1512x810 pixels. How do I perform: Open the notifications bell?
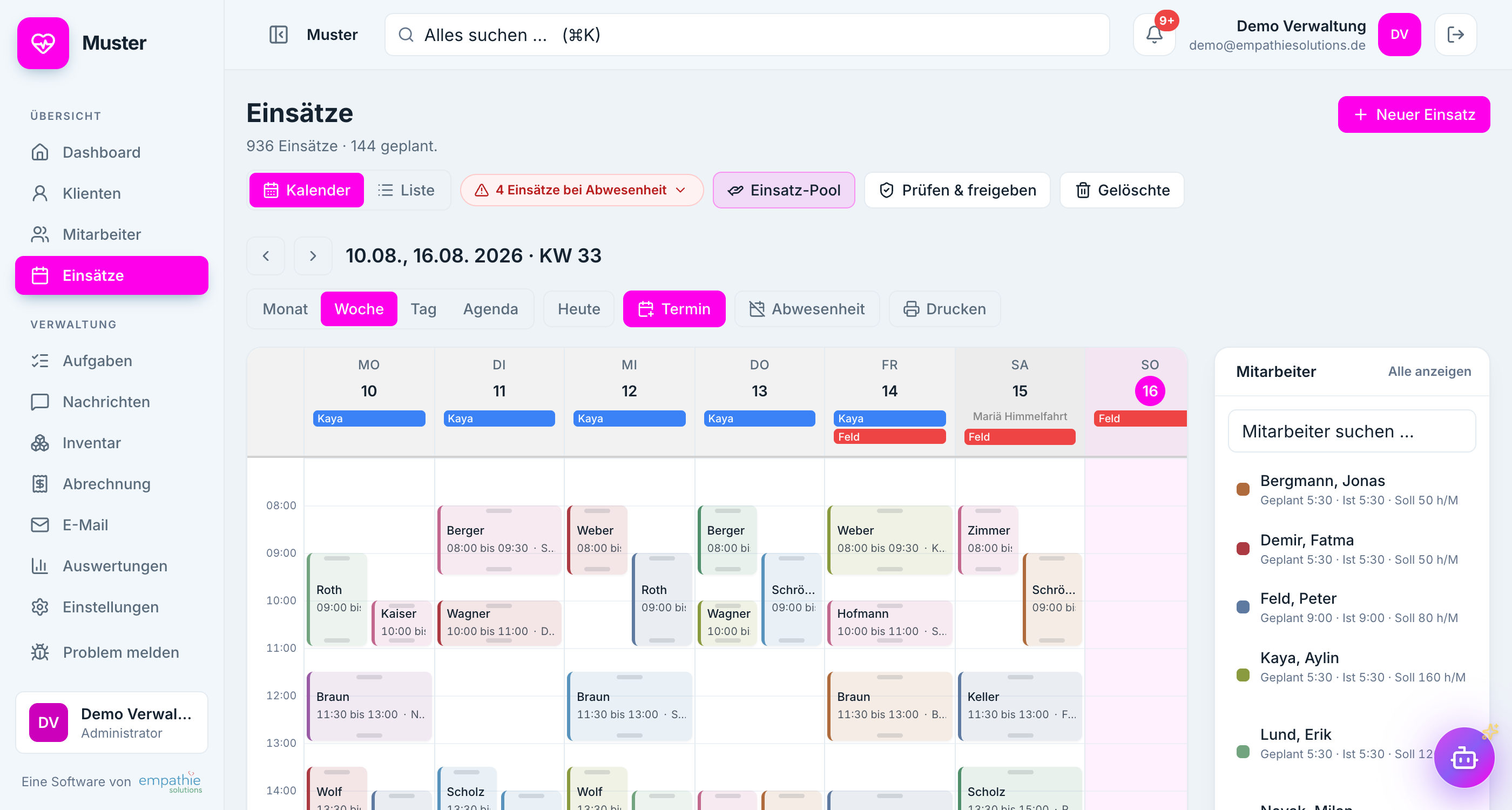[x=1154, y=35]
